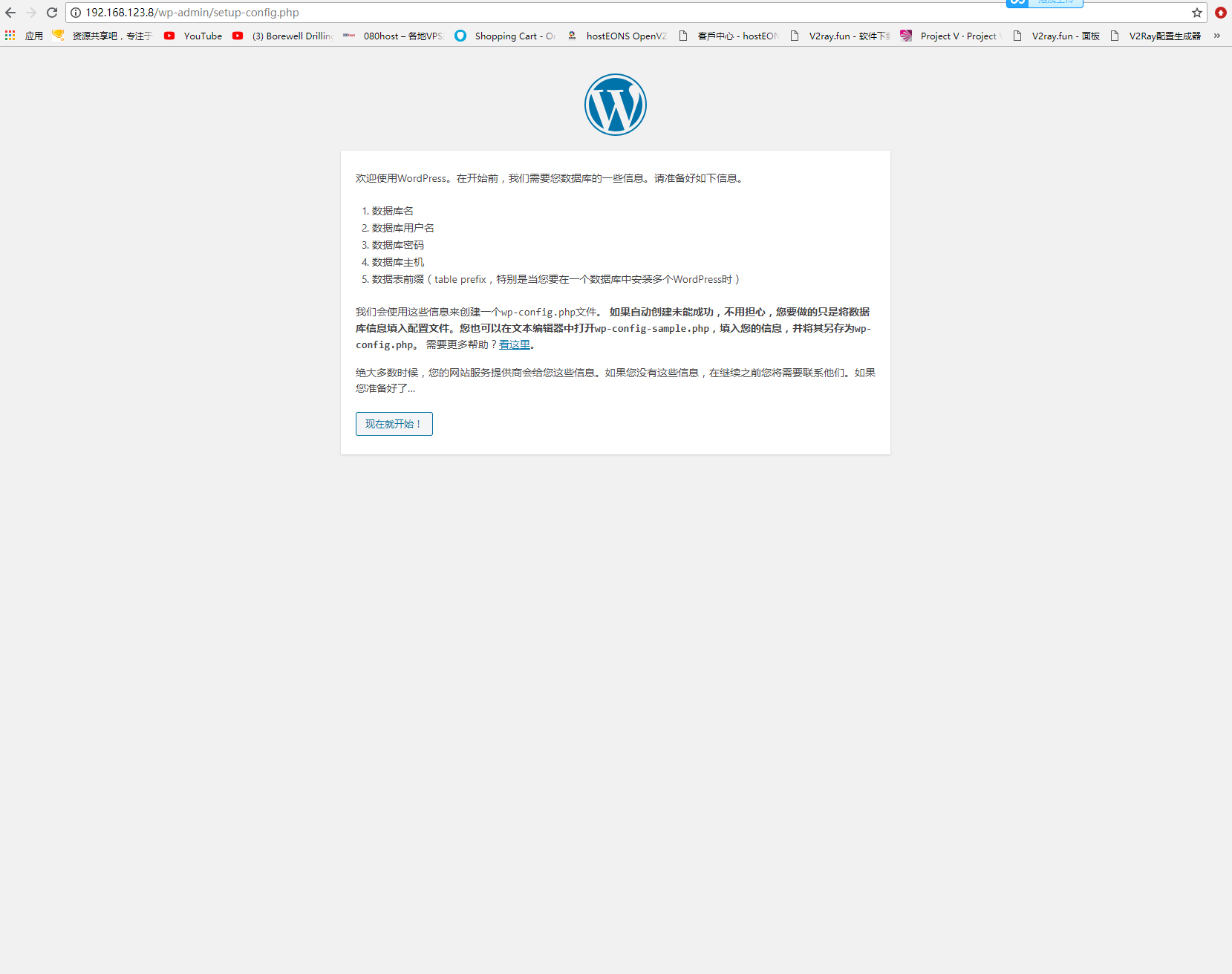
Task: Click the browser Forward arrow
Action: [31, 13]
